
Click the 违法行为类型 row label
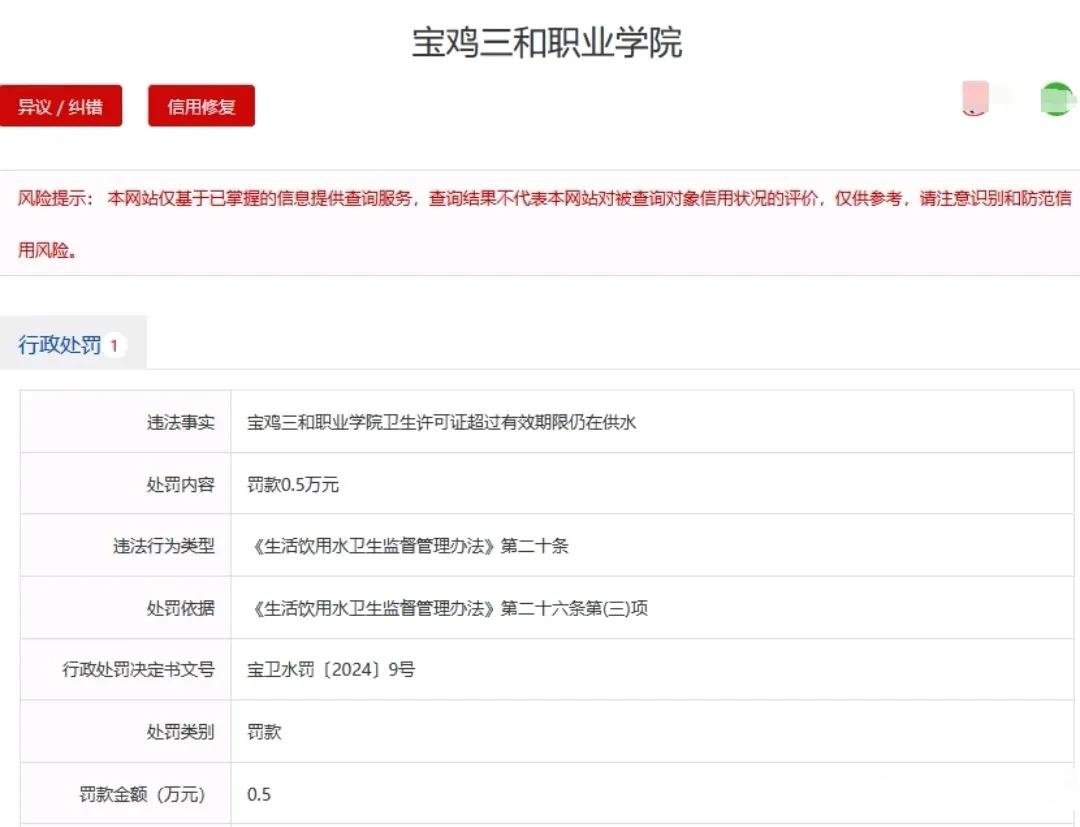[181, 545]
